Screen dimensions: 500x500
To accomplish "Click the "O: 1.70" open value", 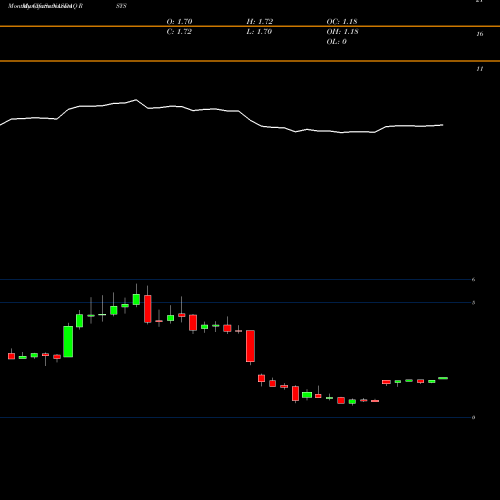I will click(x=179, y=22).
